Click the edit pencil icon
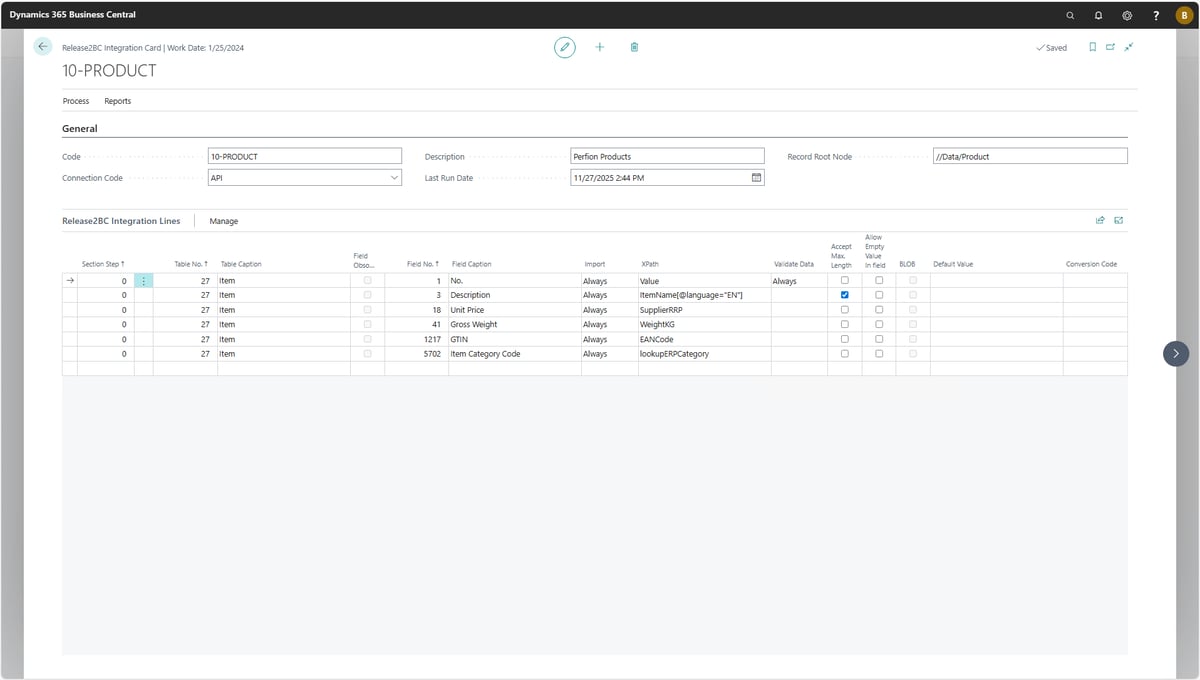 coord(565,47)
